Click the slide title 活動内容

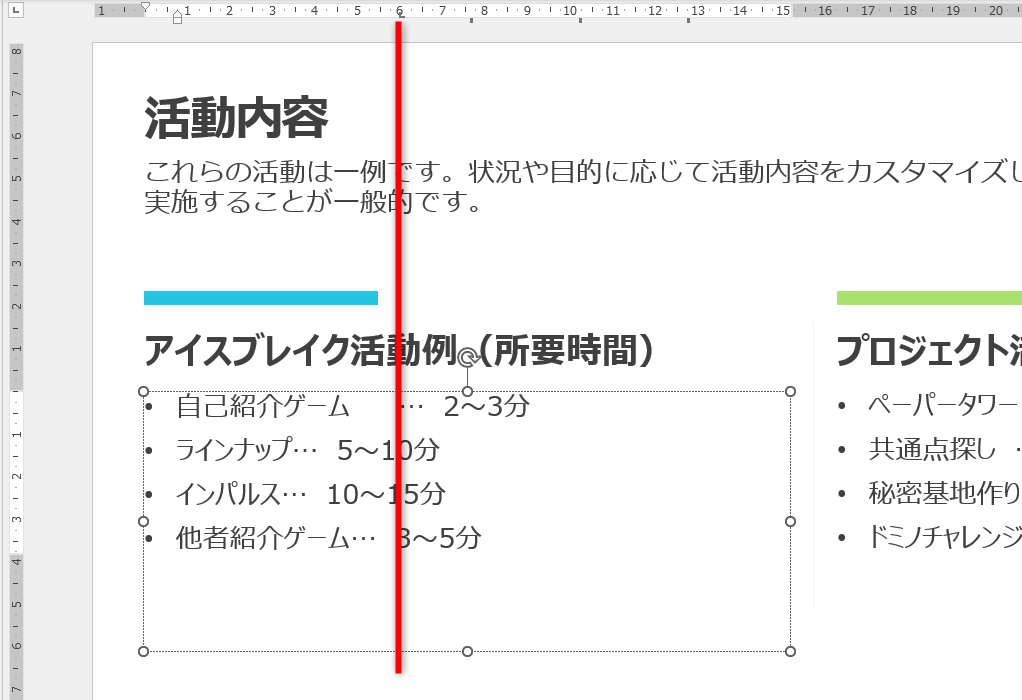click(x=236, y=118)
